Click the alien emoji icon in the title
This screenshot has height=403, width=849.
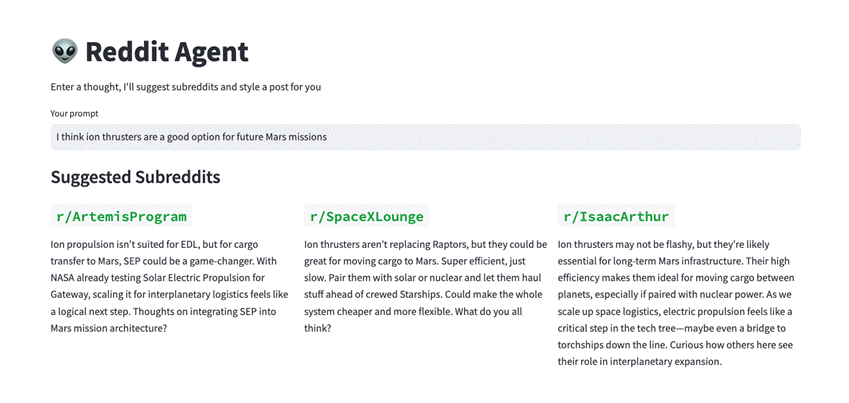(64, 52)
